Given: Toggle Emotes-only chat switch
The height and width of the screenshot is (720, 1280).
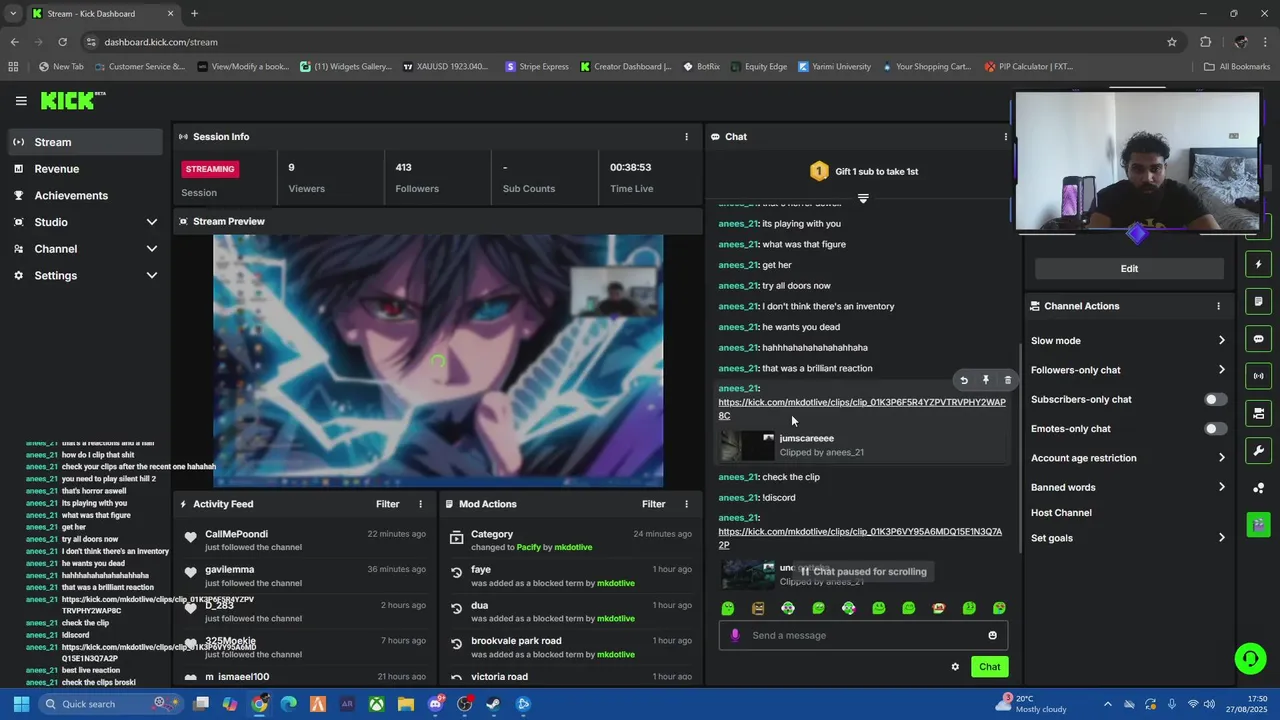Looking at the screenshot, I should click(x=1215, y=429).
